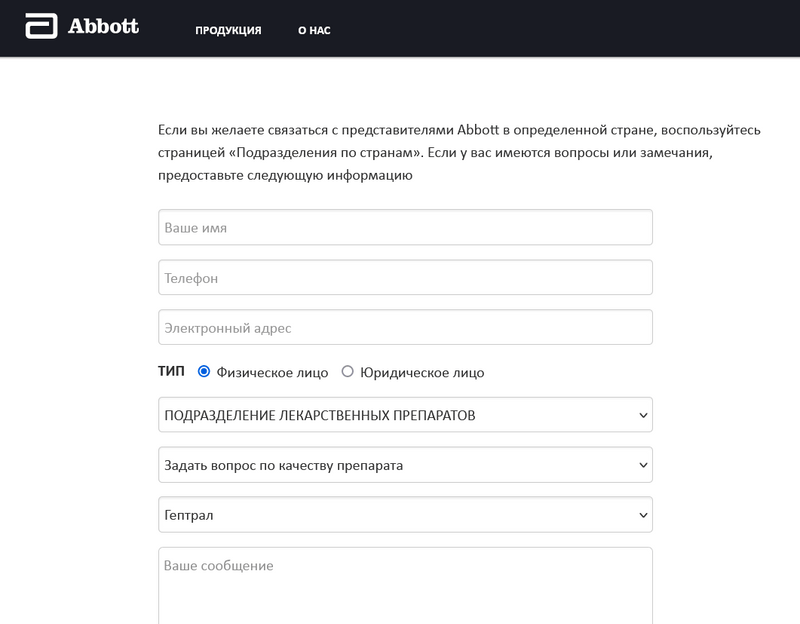Open the ПРОДУКЦИЯ menu
Viewport: 800px width, 624px height.
pos(228,30)
